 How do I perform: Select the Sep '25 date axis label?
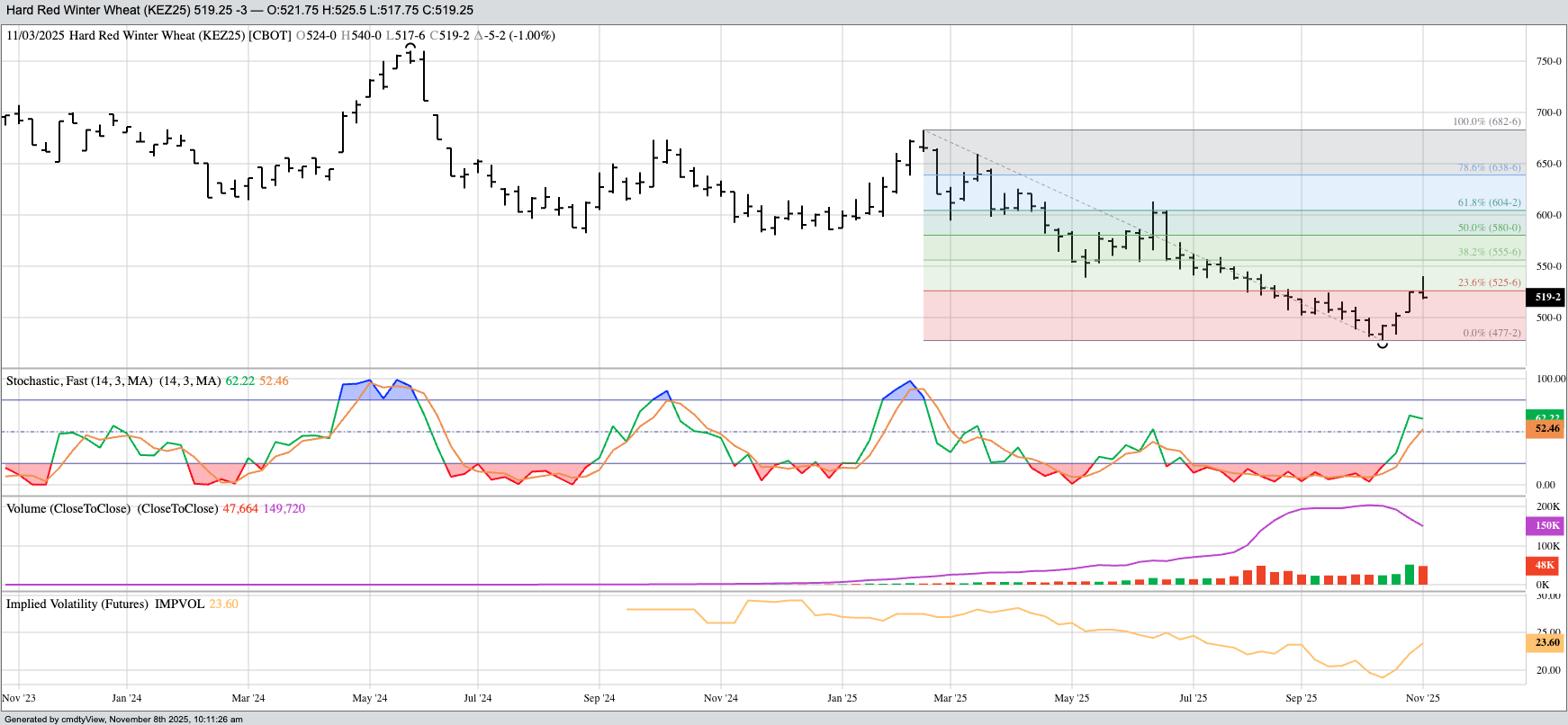(x=1301, y=698)
